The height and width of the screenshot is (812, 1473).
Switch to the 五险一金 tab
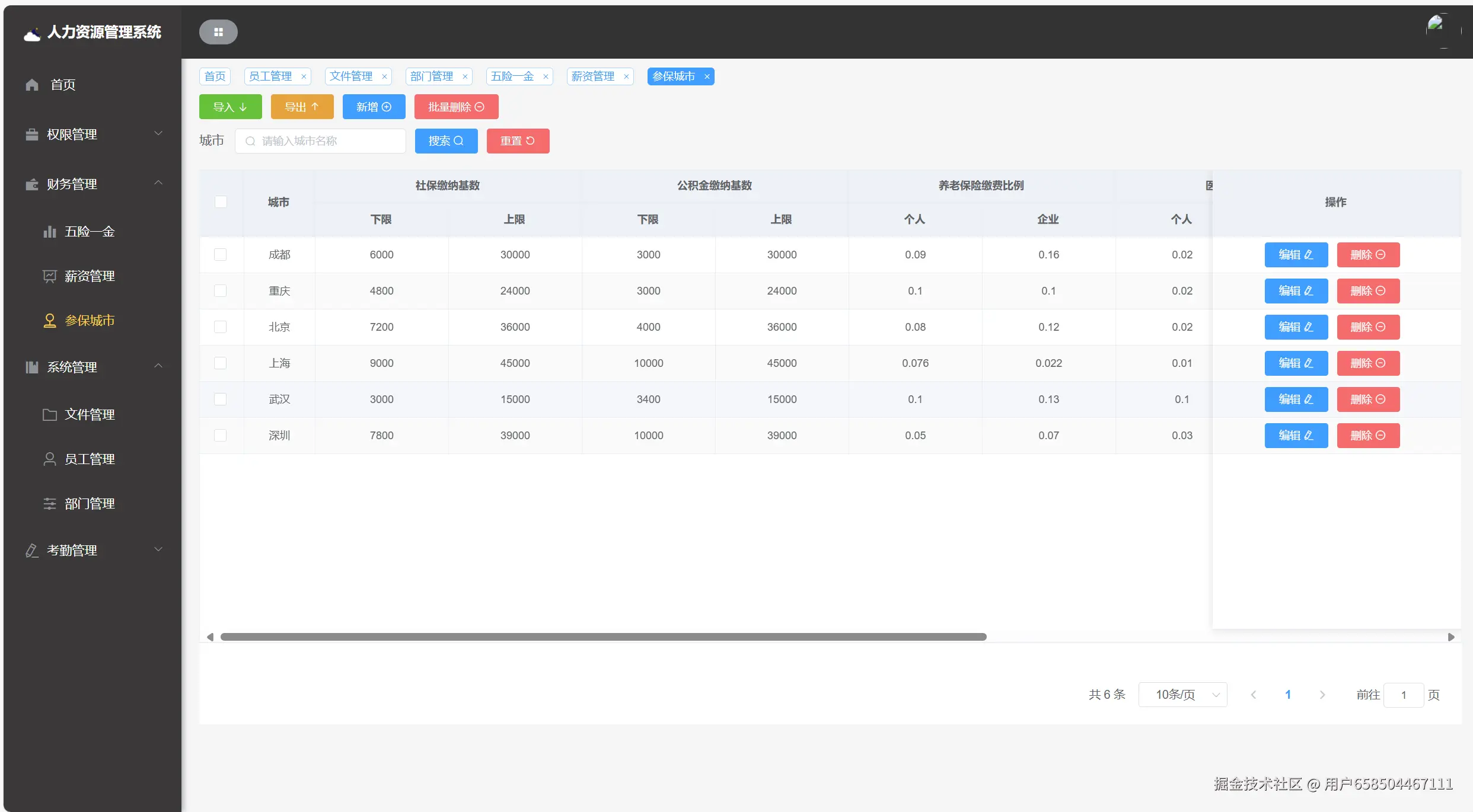[x=512, y=76]
